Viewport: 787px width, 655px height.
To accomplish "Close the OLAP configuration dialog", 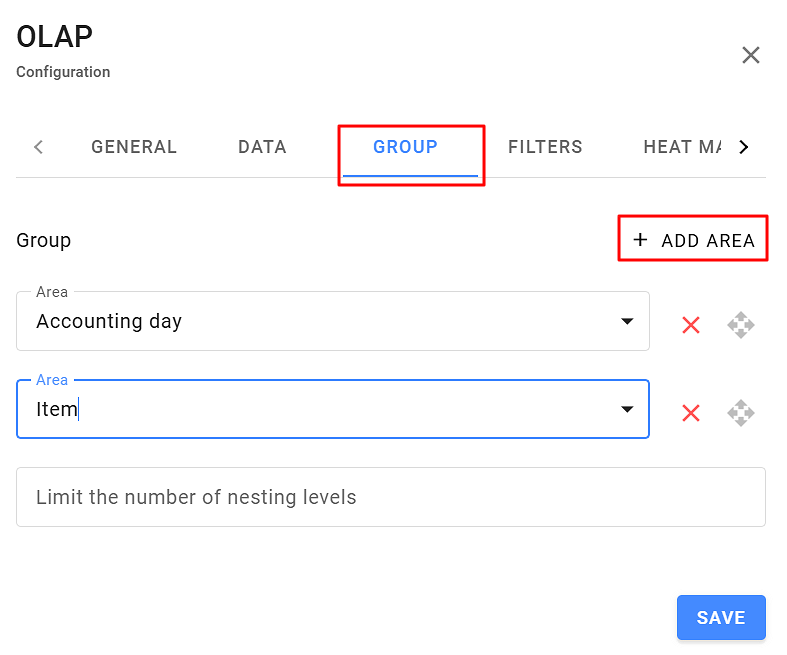I will pos(751,55).
